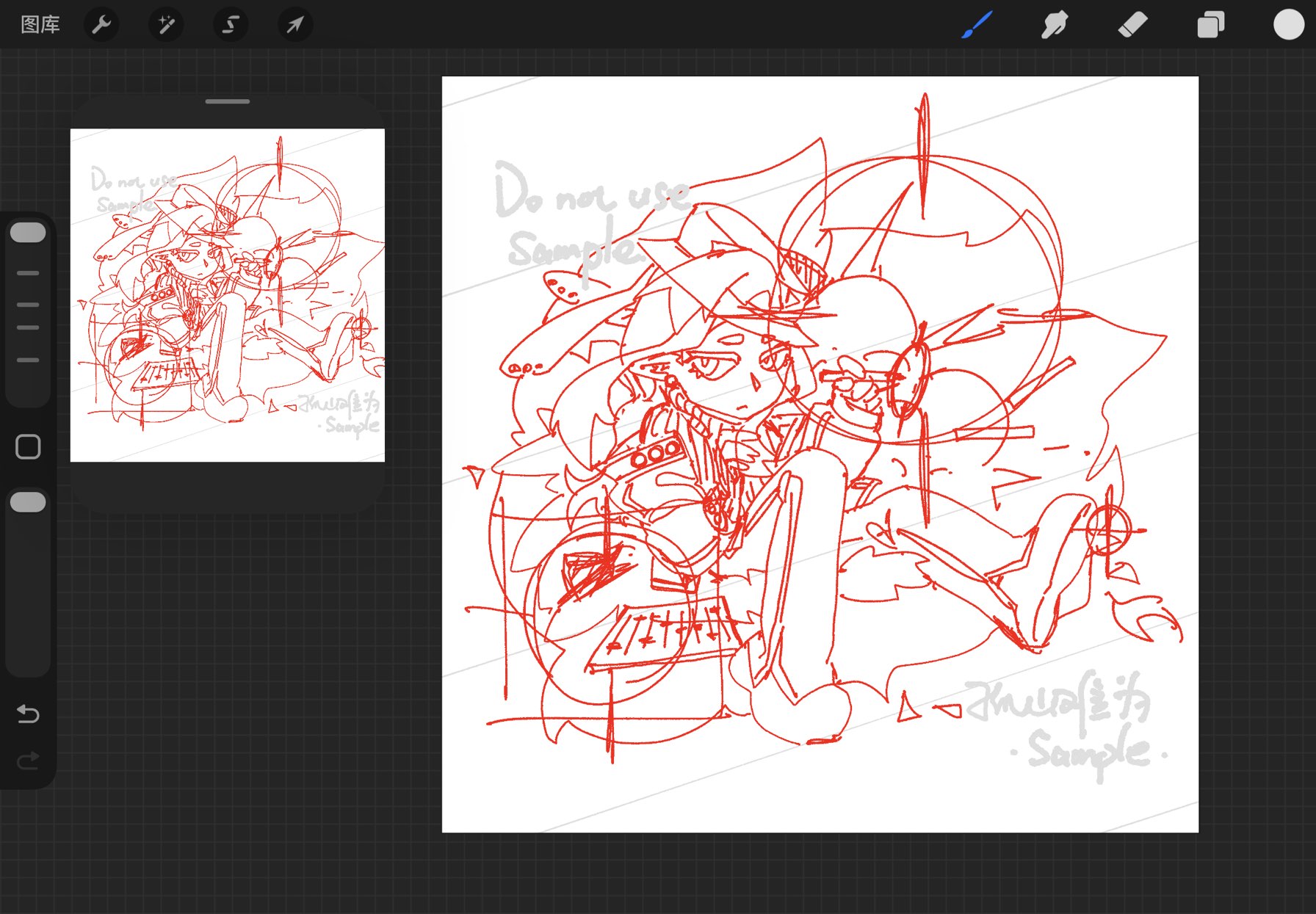Screen dimensions: 1316x914
Task: Click the brush size slider handle
Action: coord(28,233)
